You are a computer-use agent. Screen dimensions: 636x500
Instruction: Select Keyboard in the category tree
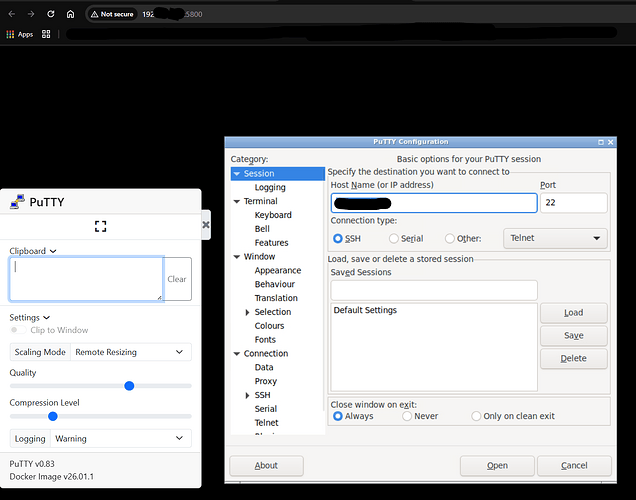point(273,215)
